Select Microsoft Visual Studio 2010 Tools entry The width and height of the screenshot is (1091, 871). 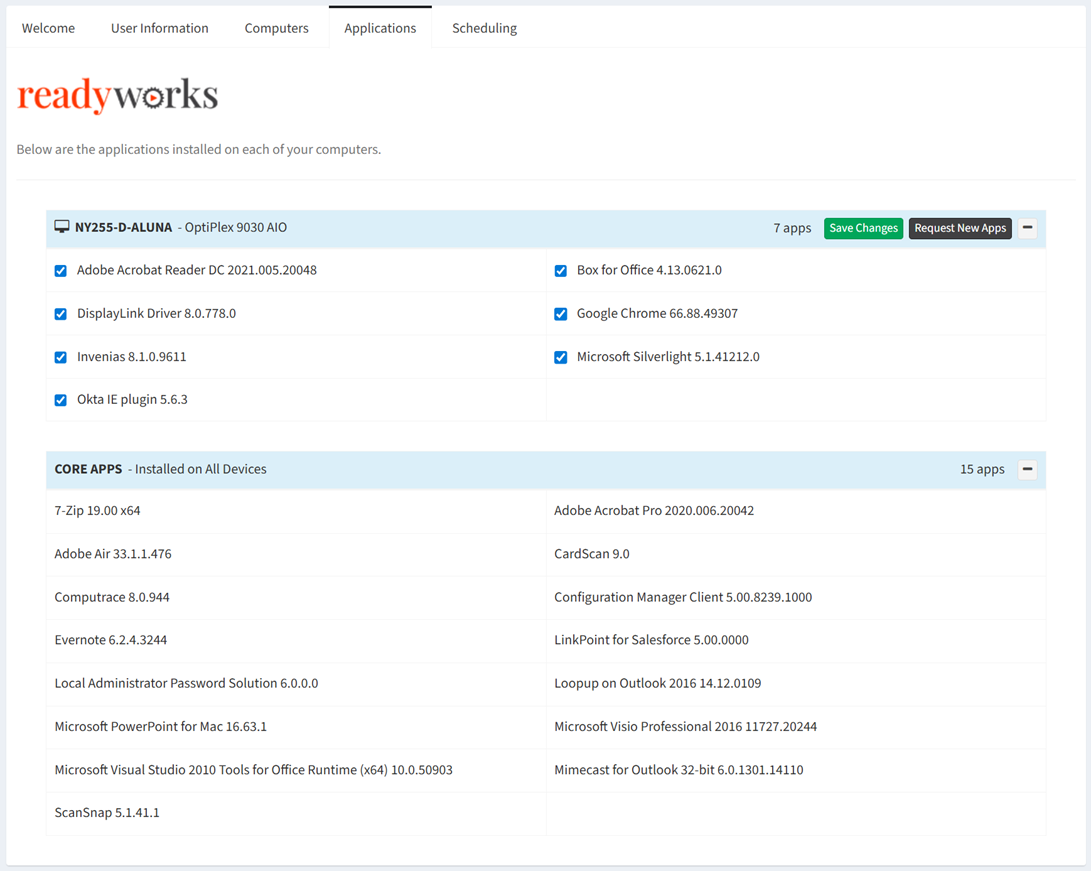[x=253, y=769]
